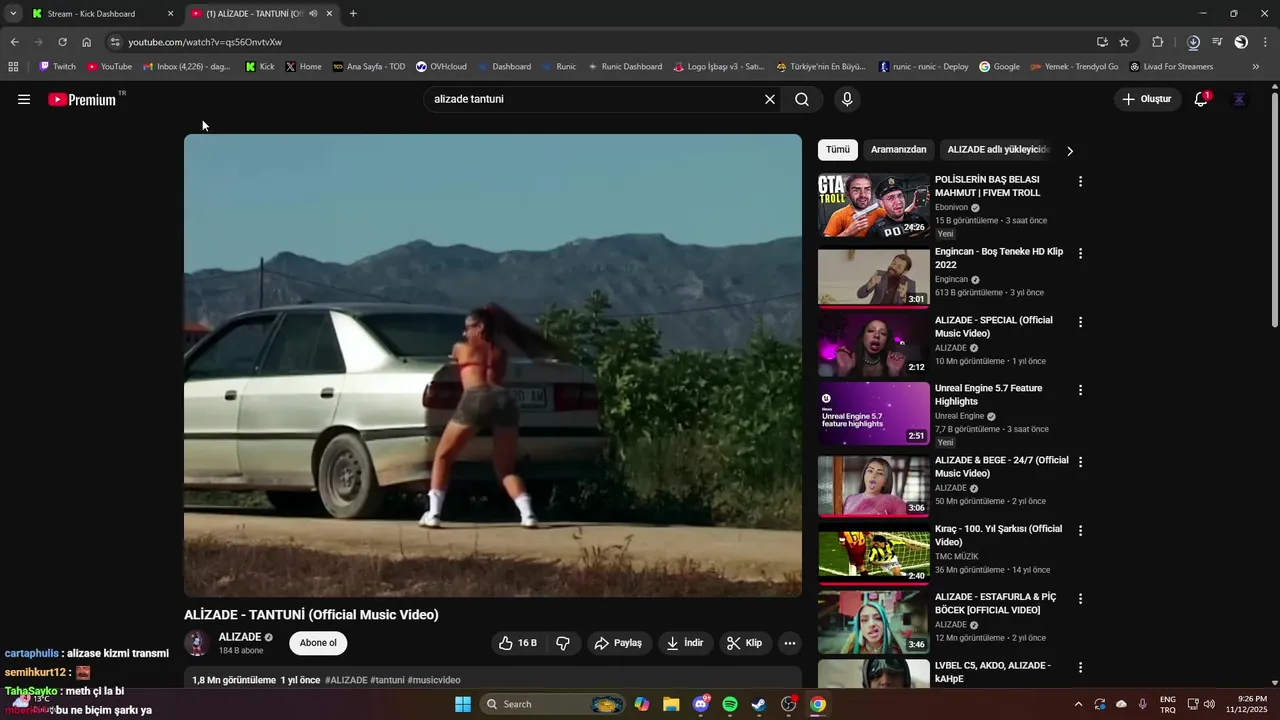
Task: Open options for Unreal Engine 5.7 video
Action: [1080, 390]
